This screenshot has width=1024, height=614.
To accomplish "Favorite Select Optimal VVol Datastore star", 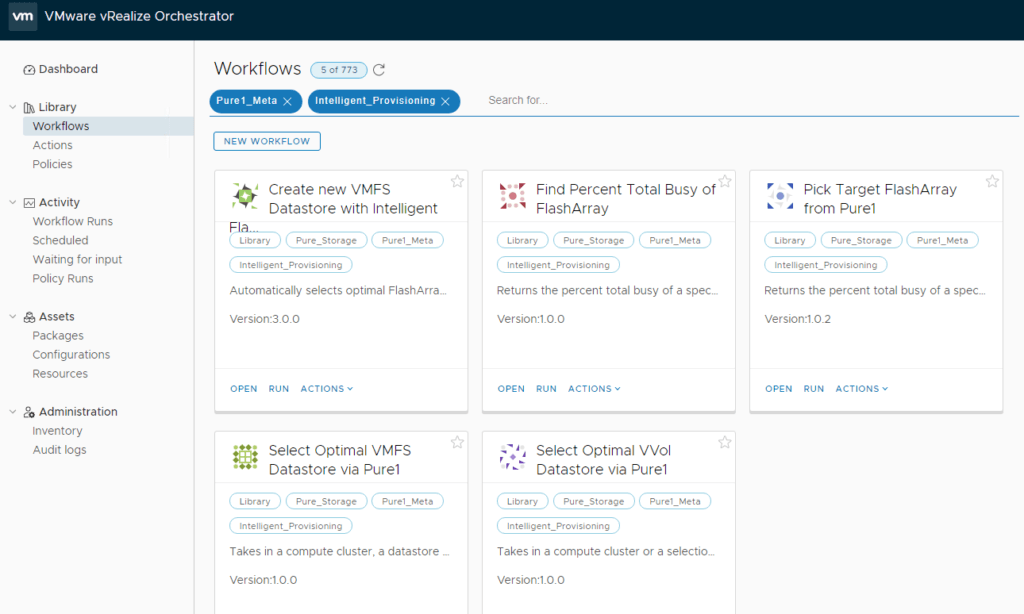I will [x=725, y=442].
